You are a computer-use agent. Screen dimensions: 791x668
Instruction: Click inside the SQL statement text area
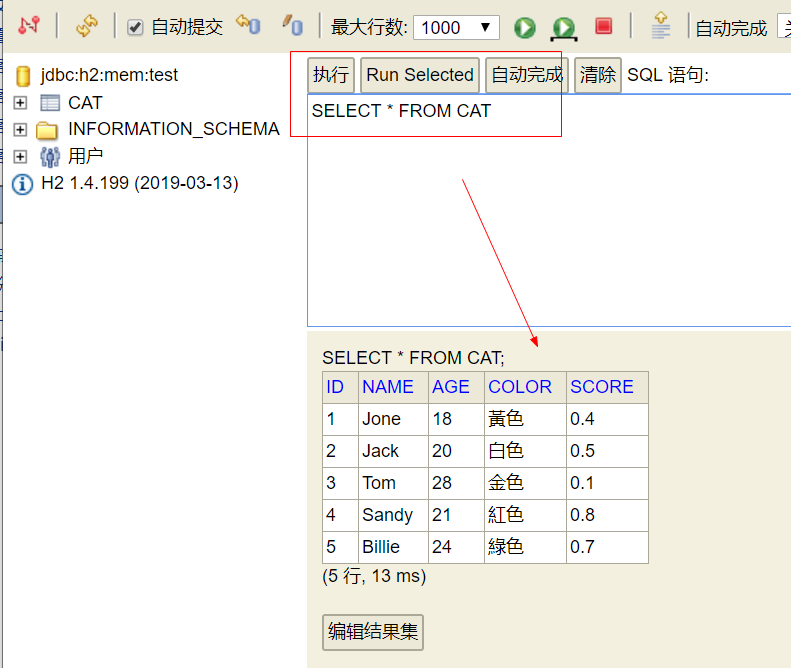[x=549, y=210]
